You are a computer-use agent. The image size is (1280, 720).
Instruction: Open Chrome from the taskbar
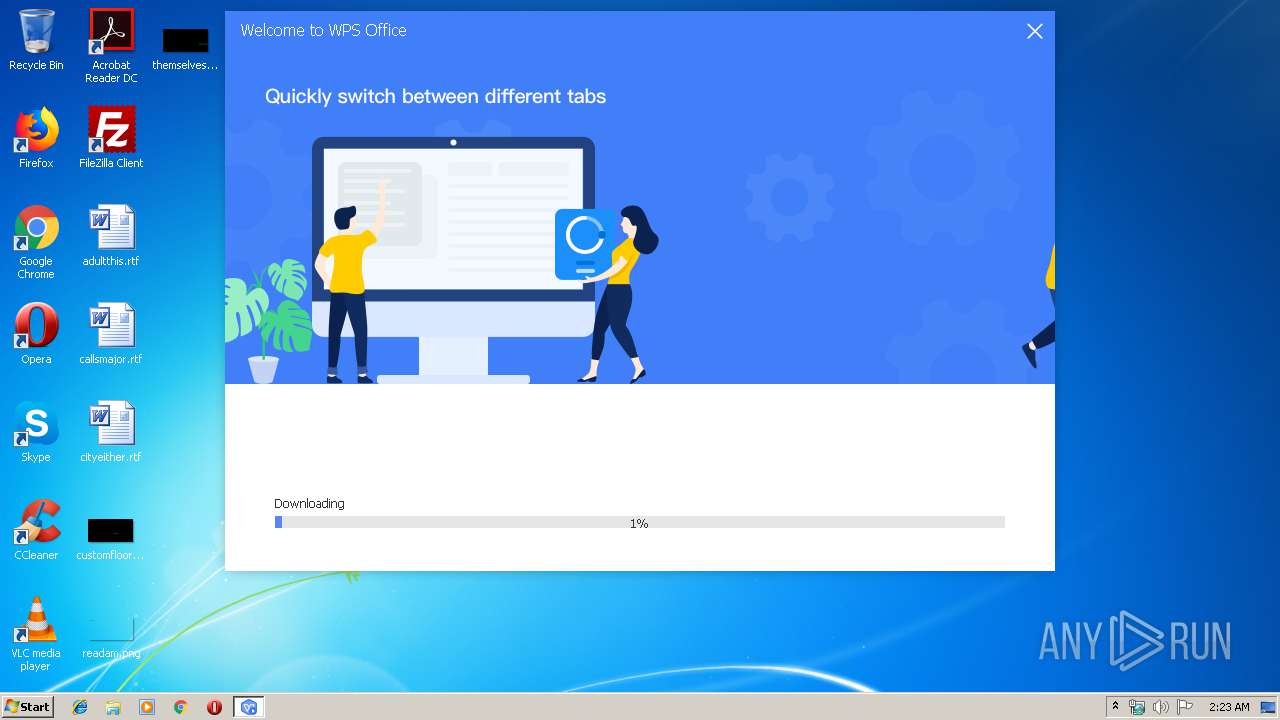tap(181, 707)
